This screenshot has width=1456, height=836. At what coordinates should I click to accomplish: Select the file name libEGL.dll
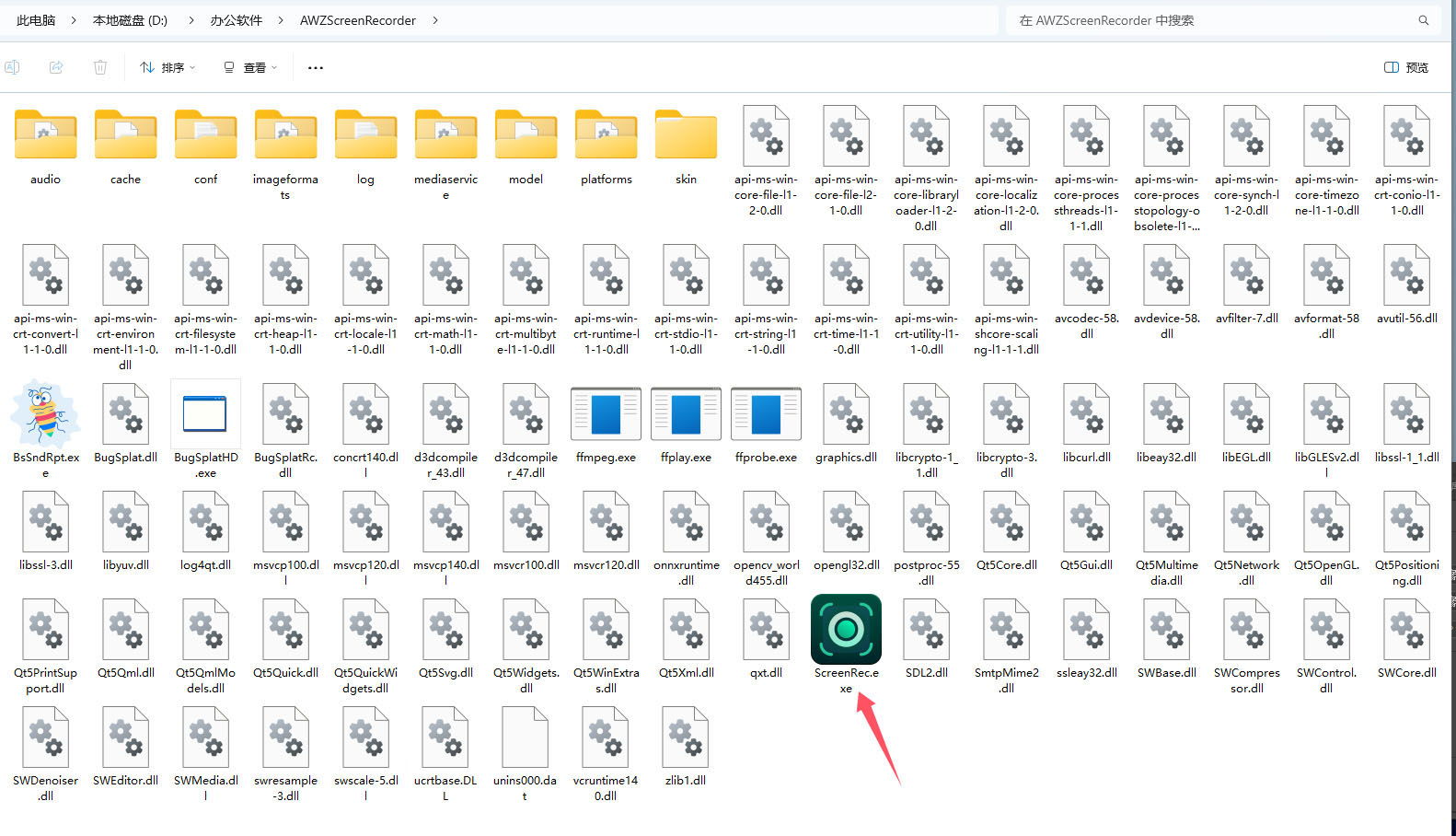[x=1246, y=458]
